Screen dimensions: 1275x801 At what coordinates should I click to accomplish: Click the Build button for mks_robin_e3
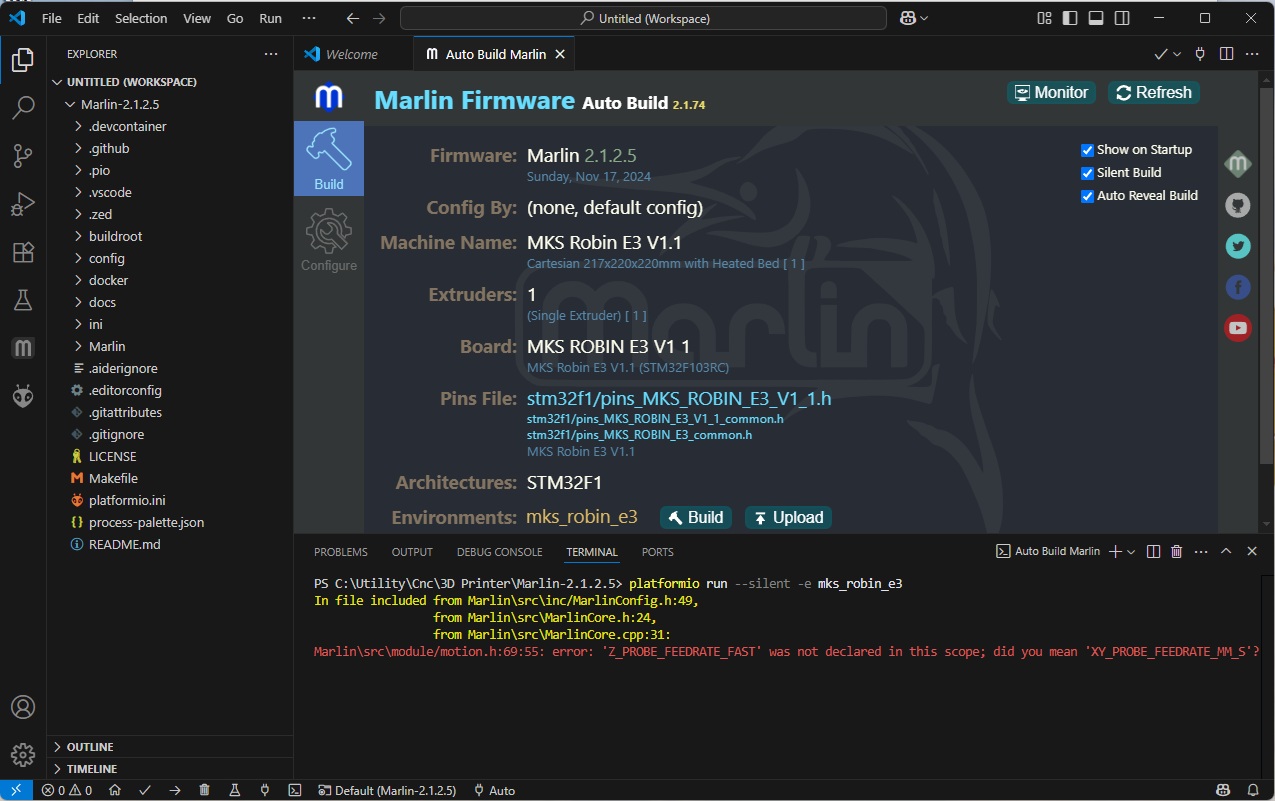pyautogui.click(x=696, y=517)
